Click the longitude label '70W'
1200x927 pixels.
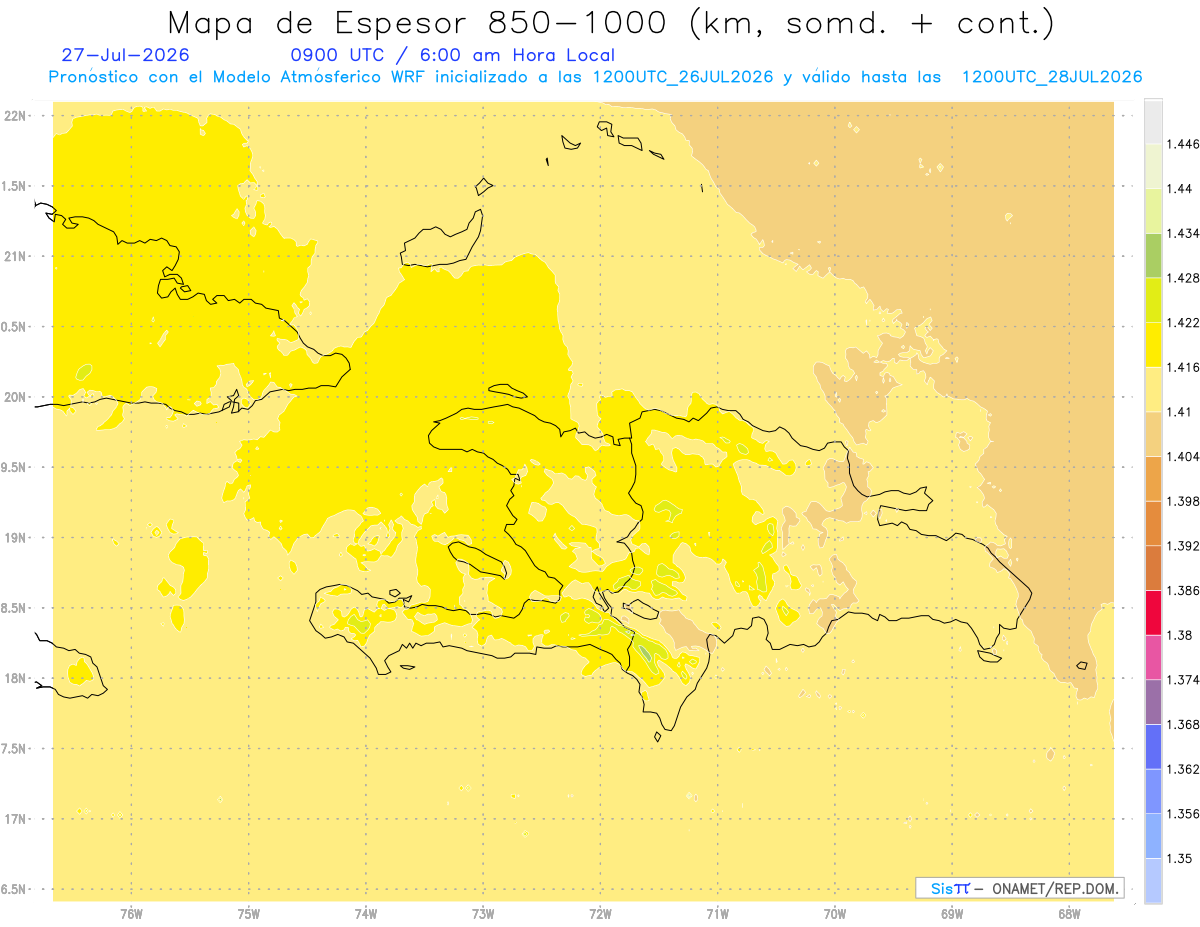point(835,913)
